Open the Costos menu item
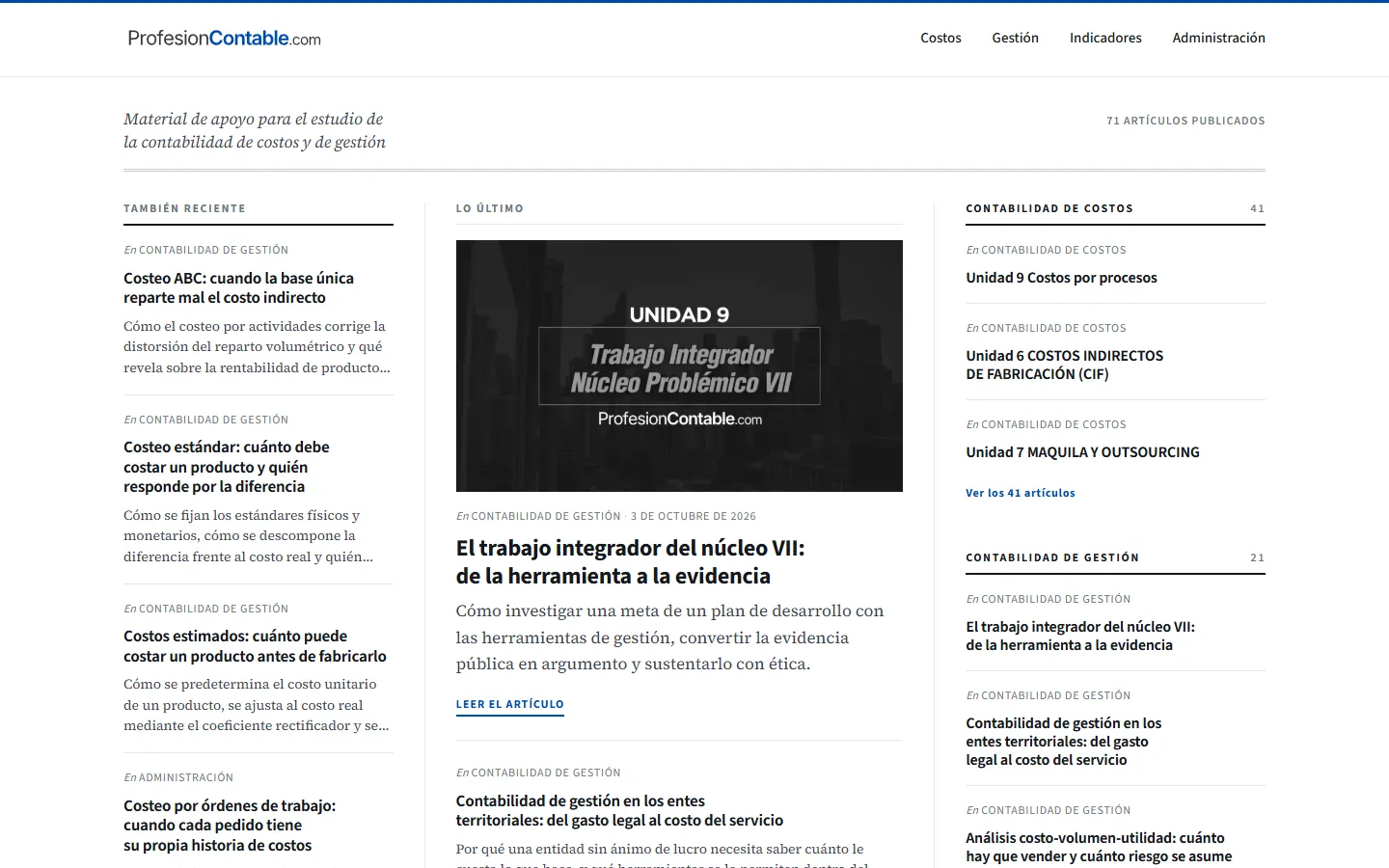1389x868 pixels. pyautogui.click(x=940, y=38)
